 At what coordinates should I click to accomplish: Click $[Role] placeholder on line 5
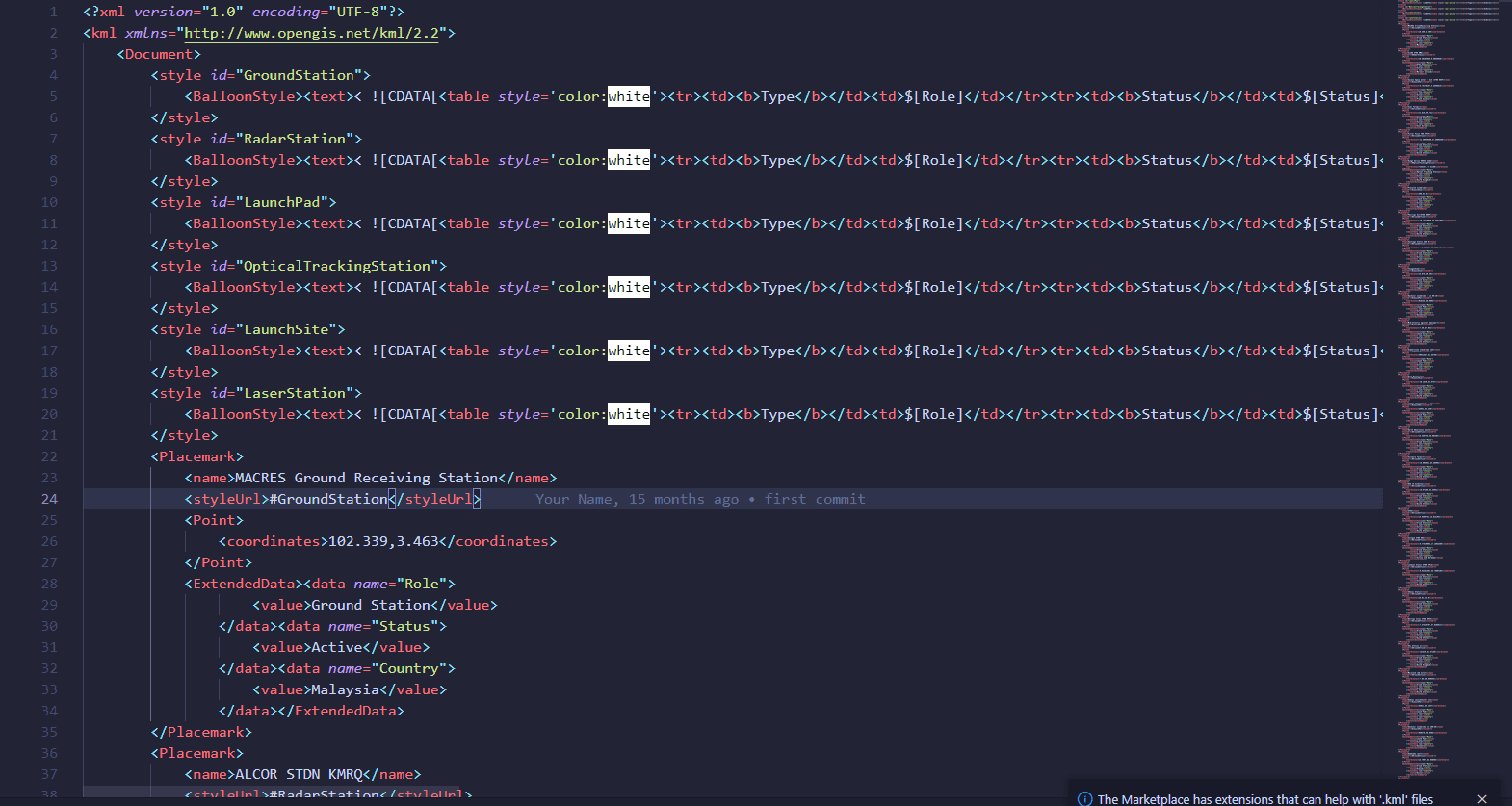coord(934,96)
